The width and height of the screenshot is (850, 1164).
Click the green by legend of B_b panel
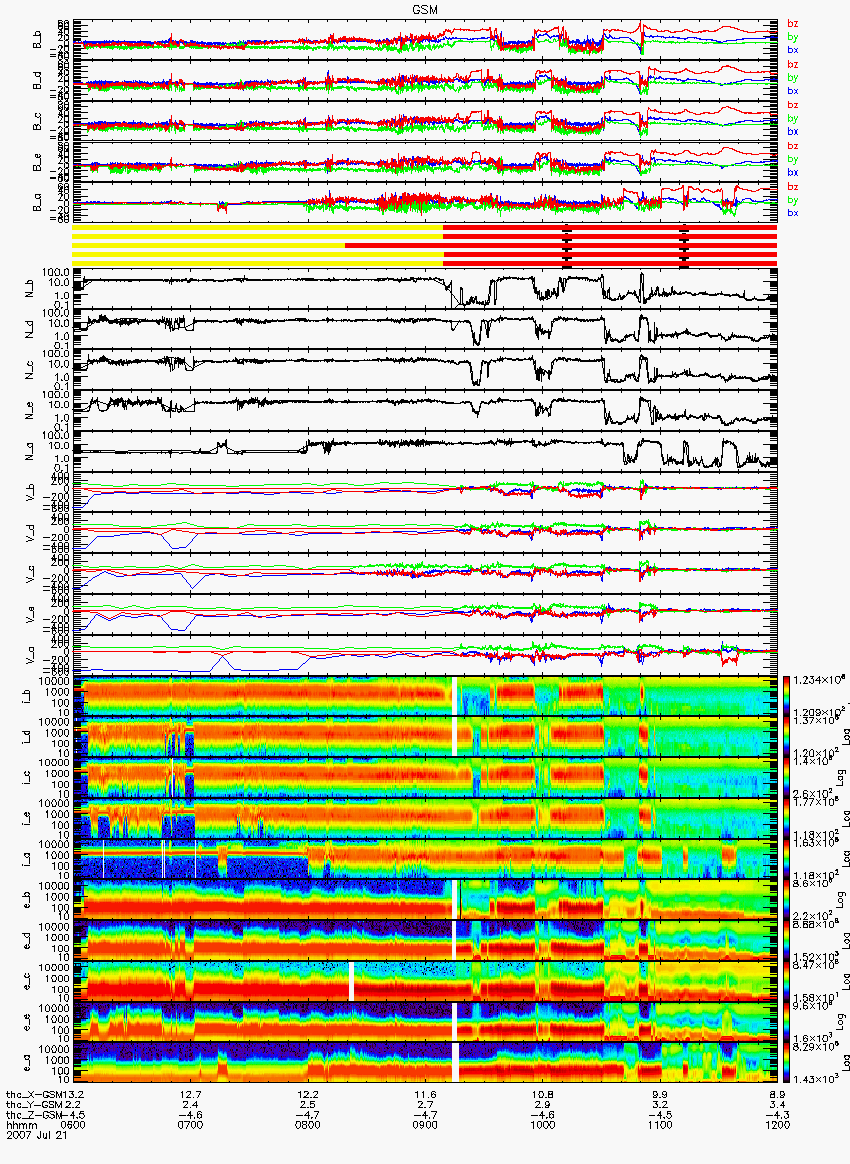point(793,36)
